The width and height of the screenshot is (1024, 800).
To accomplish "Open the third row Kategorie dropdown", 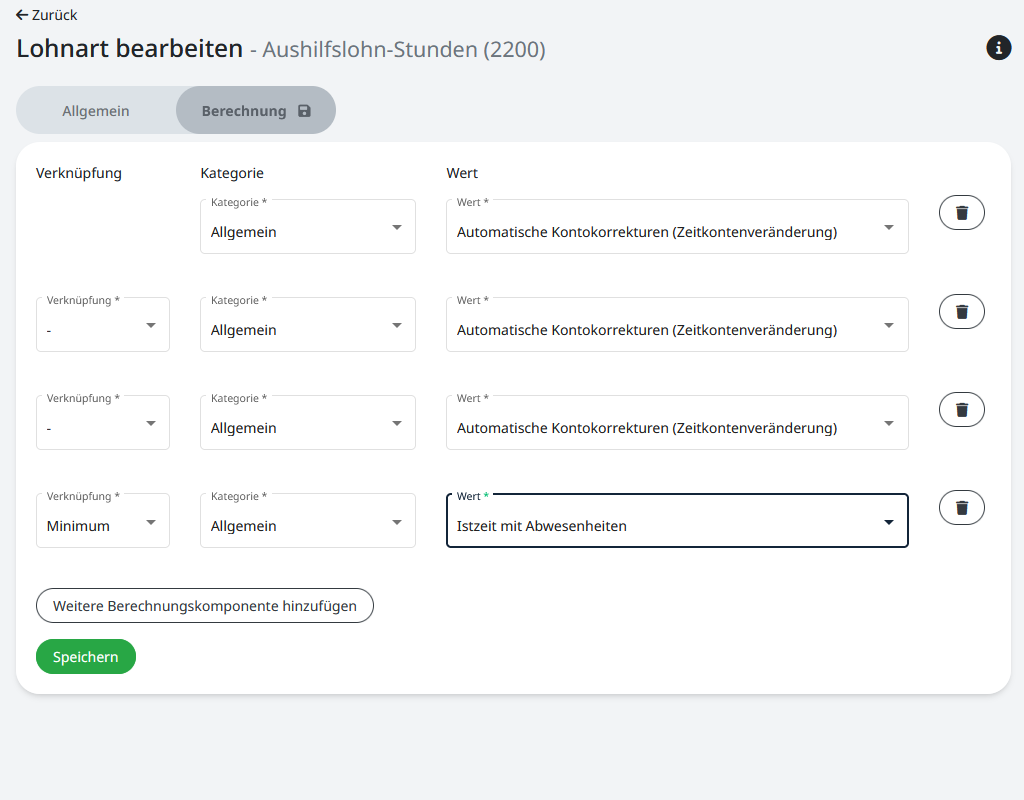I will click(307, 423).
